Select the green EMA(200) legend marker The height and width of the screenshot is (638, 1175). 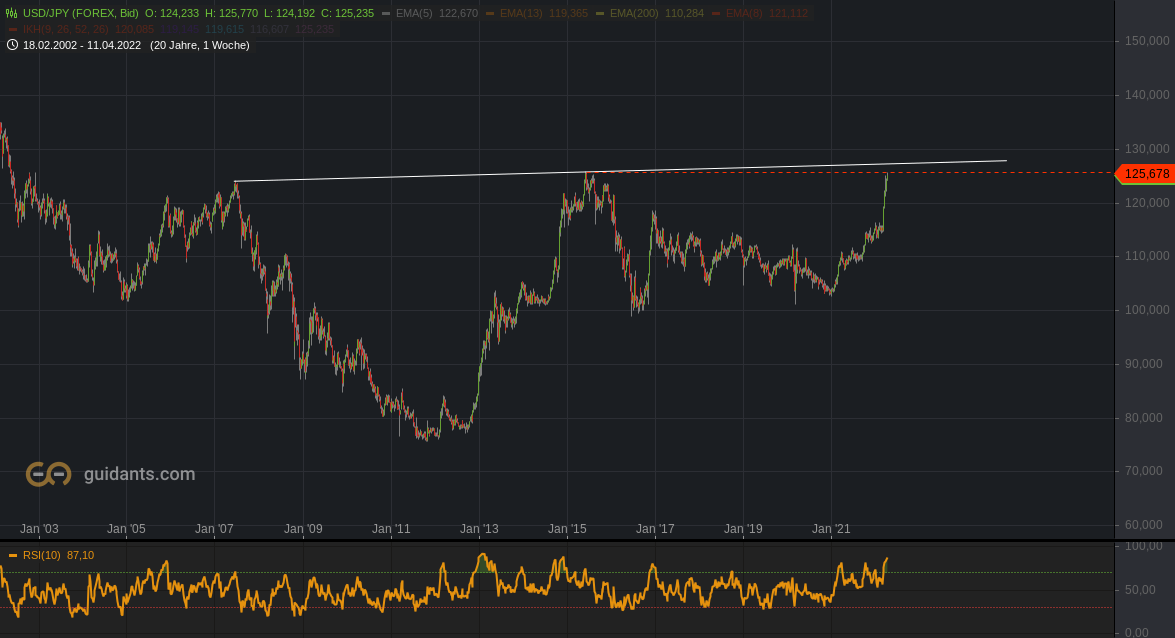click(598, 14)
